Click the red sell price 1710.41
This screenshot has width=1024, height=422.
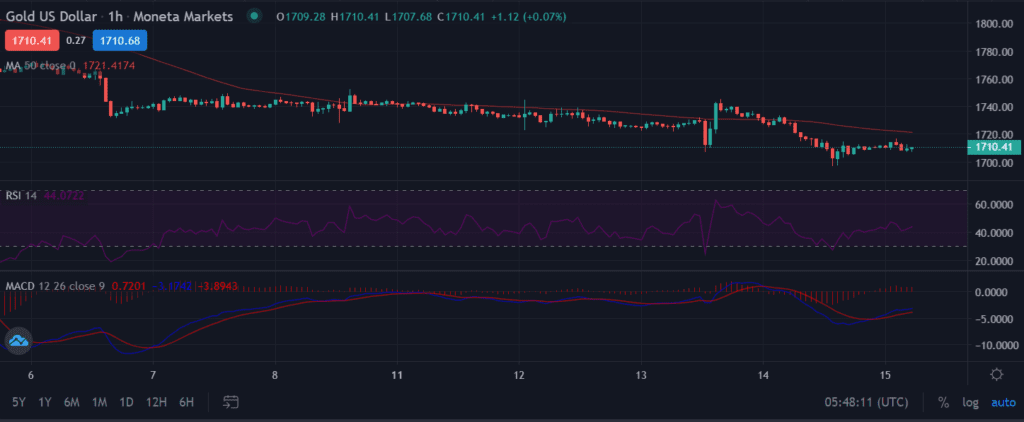33,41
